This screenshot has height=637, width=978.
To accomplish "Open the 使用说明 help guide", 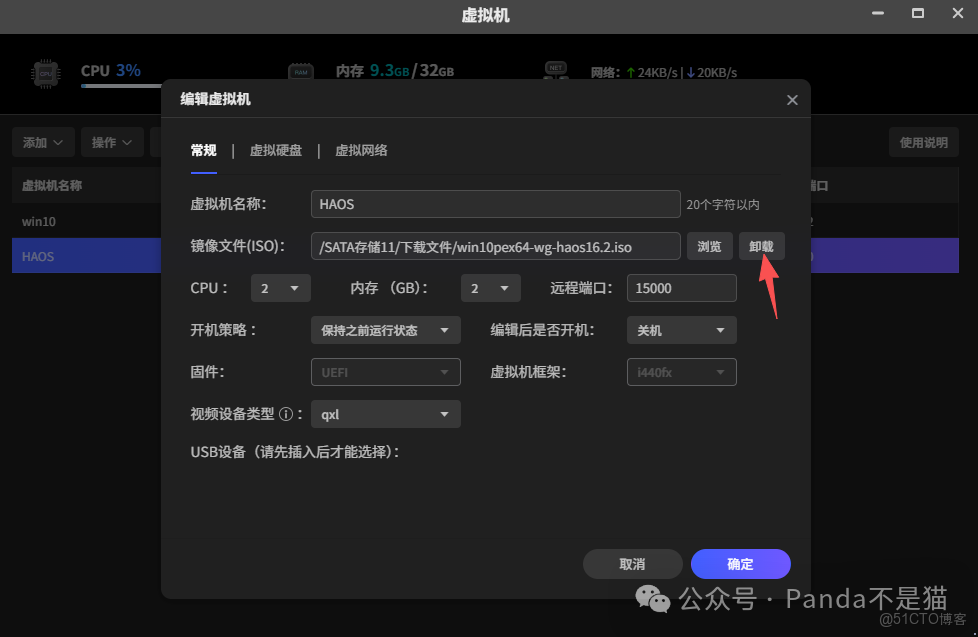I will pyautogui.click(x=923, y=142).
